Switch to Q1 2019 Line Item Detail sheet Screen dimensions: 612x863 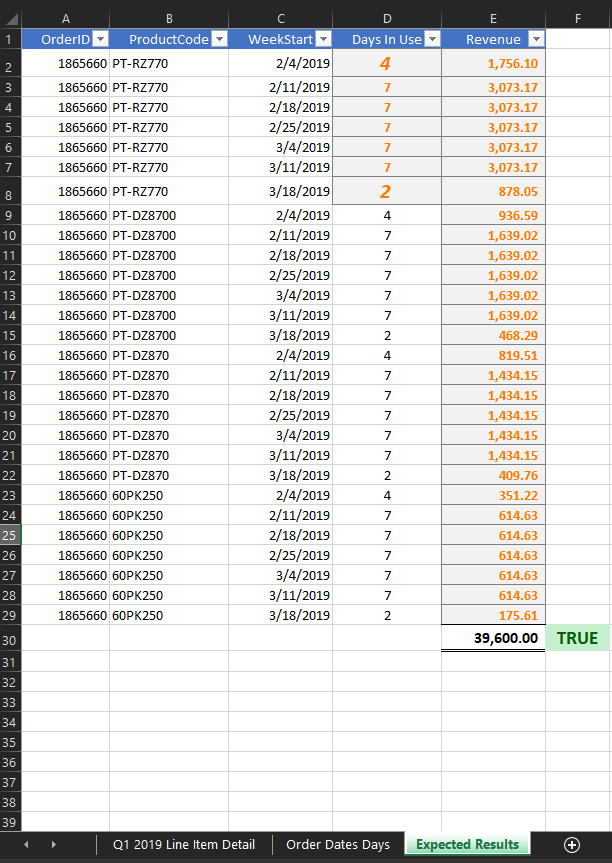point(184,845)
